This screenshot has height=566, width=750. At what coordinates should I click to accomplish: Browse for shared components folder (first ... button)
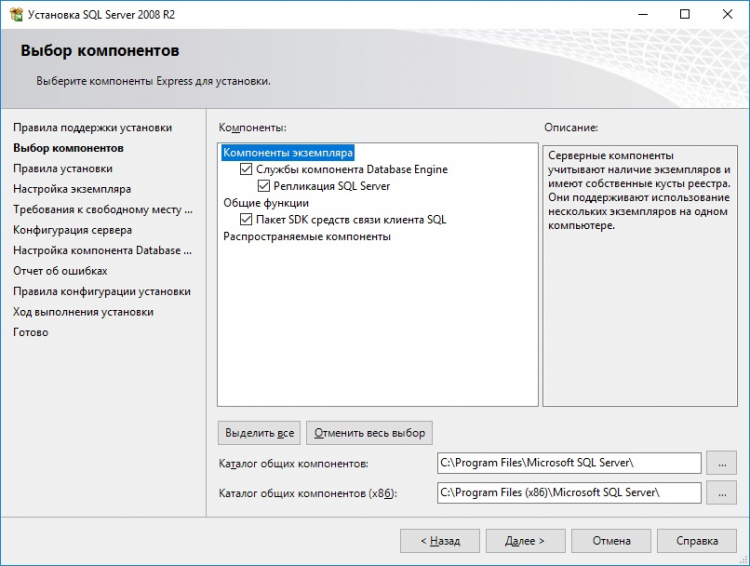coord(722,463)
